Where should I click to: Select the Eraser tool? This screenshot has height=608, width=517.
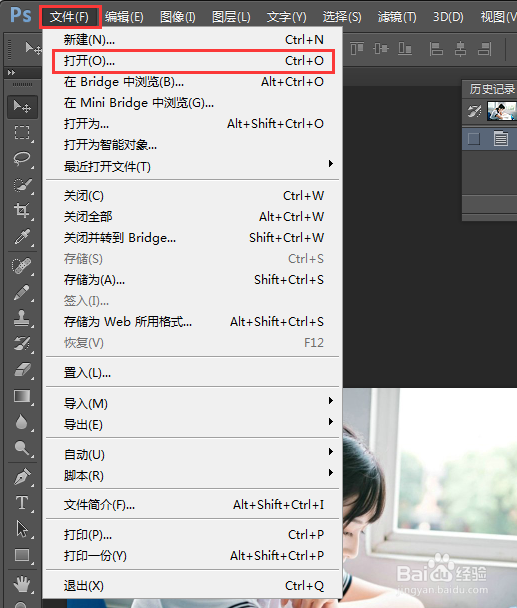[22, 370]
